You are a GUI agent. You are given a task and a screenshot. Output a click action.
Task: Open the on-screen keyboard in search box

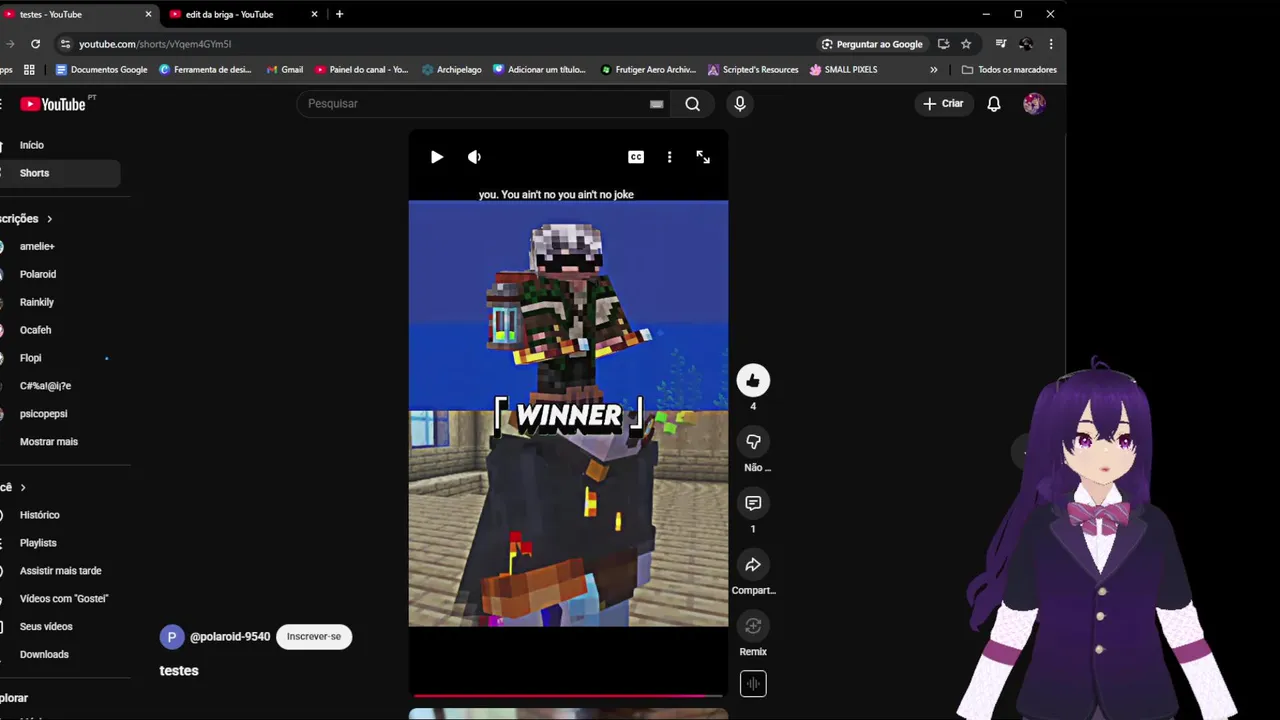[x=656, y=104]
